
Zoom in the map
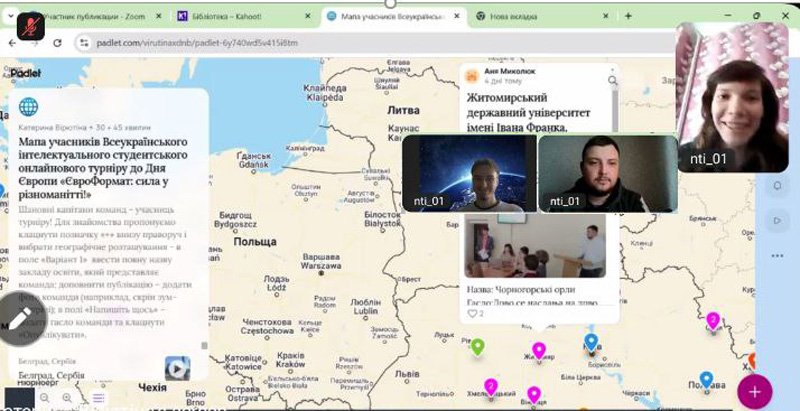[x=67, y=398]
